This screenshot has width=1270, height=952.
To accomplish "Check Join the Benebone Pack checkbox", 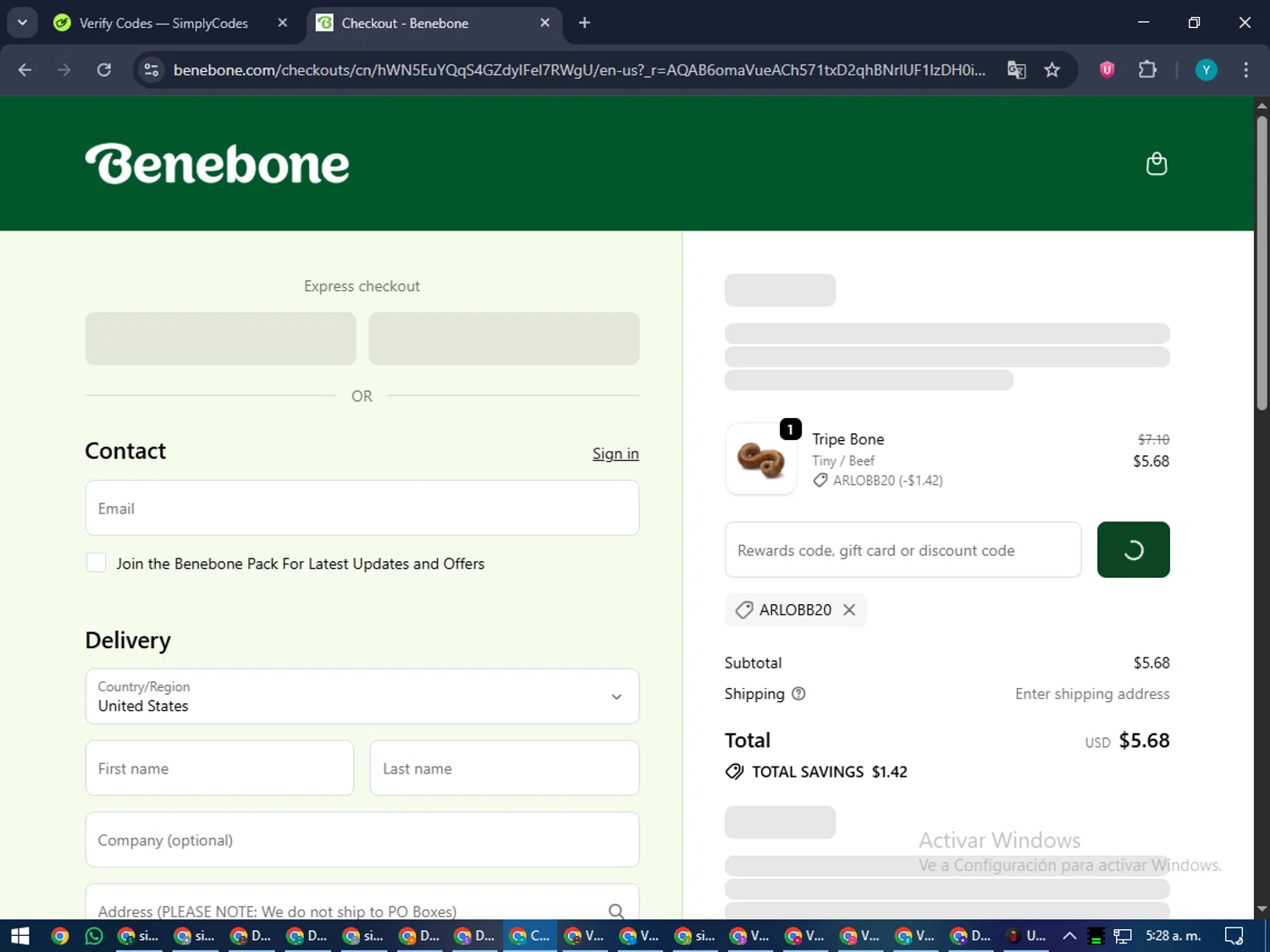I will tap(97, 563).
